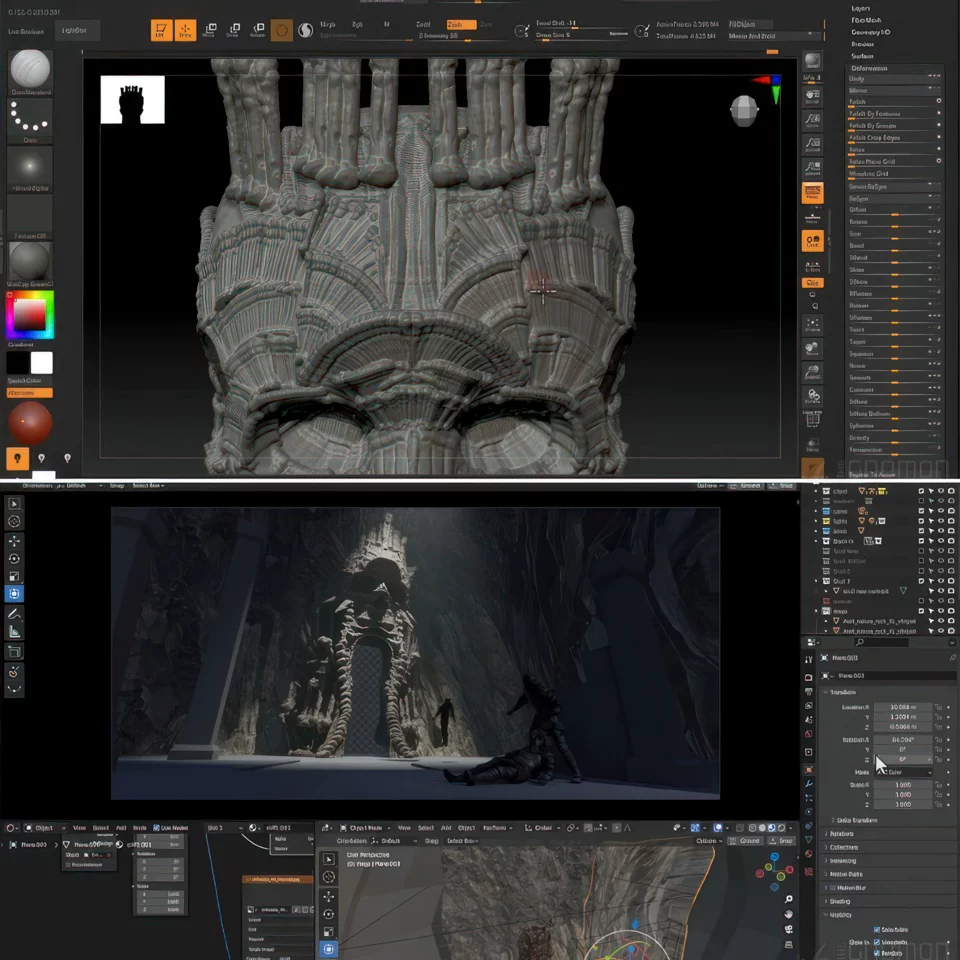This screenshot has width=960, height=960.
Task: Lock the Location X axis padlock
Action: click(x=939, y=707)
